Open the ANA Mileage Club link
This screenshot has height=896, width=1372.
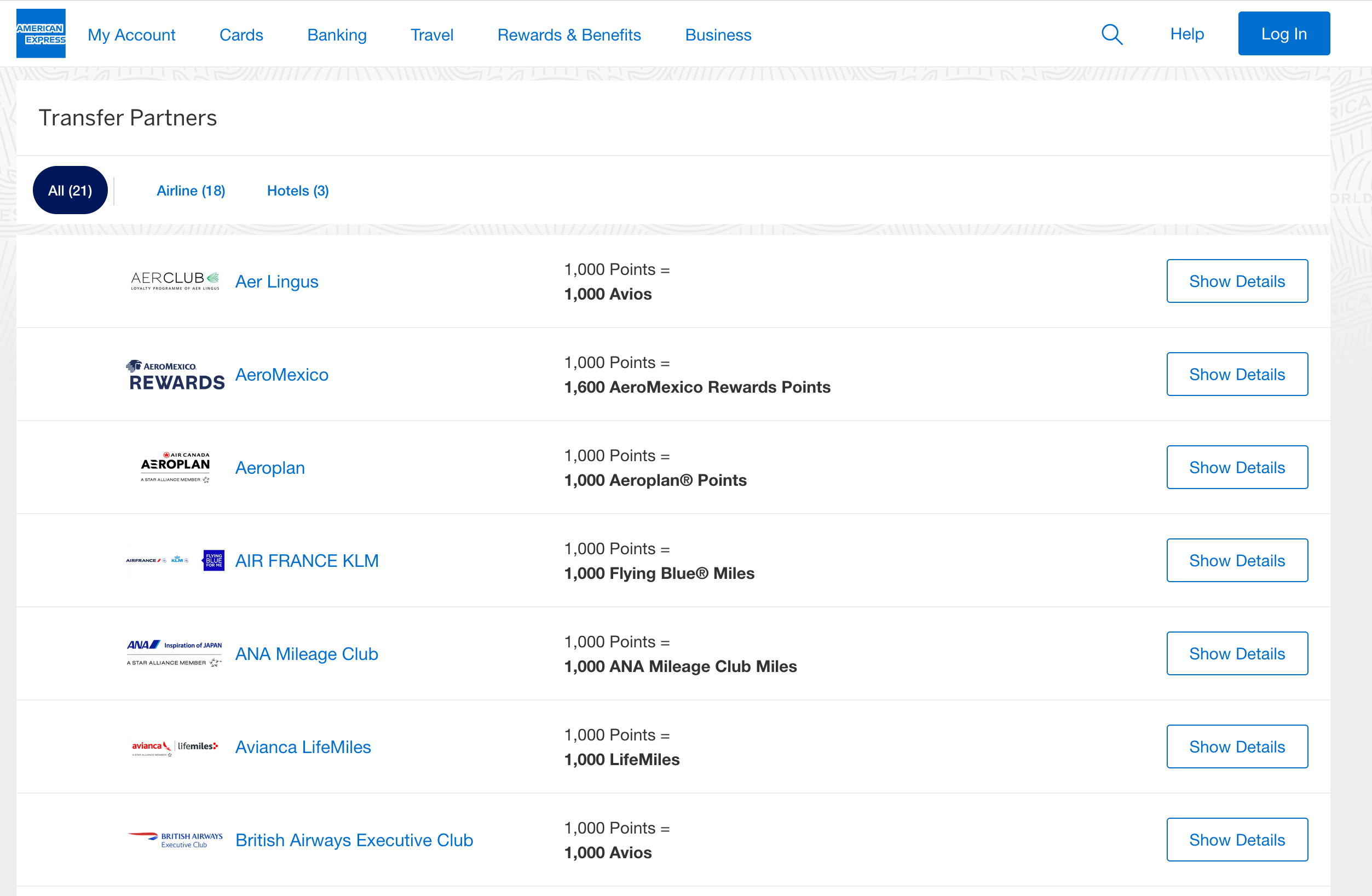coord(307,654)
